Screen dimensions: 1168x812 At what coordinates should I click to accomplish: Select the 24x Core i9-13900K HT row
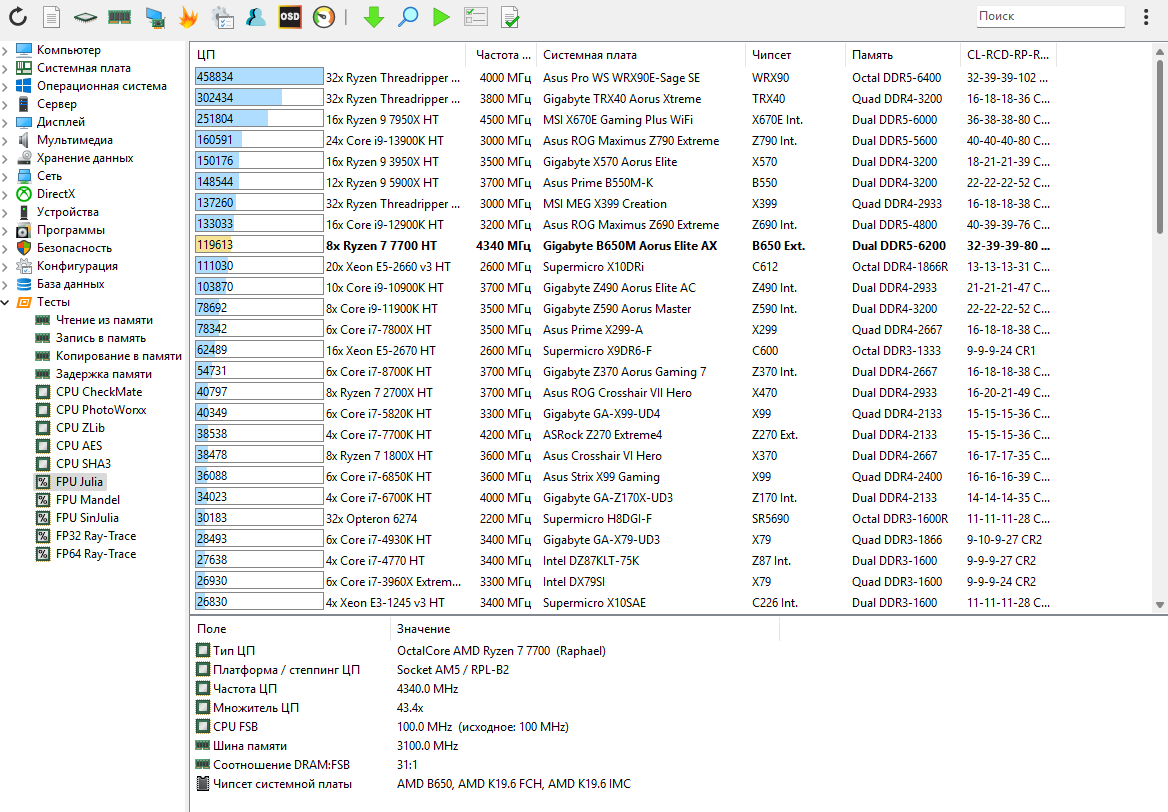pyautogui.click(x=624, y=141)
